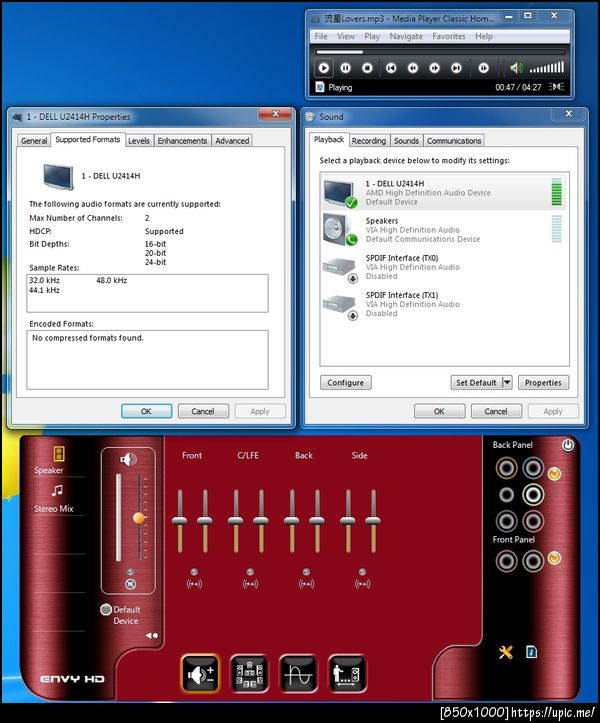Click the frame step button in Media Player
This screenshot has width=600, height=723.
pyautogui.click(x=483, y=68)
